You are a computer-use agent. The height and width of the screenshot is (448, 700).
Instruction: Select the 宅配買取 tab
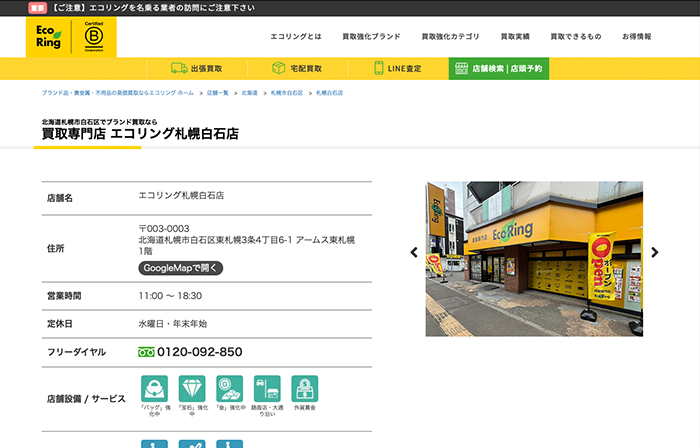tap(298, 68)
